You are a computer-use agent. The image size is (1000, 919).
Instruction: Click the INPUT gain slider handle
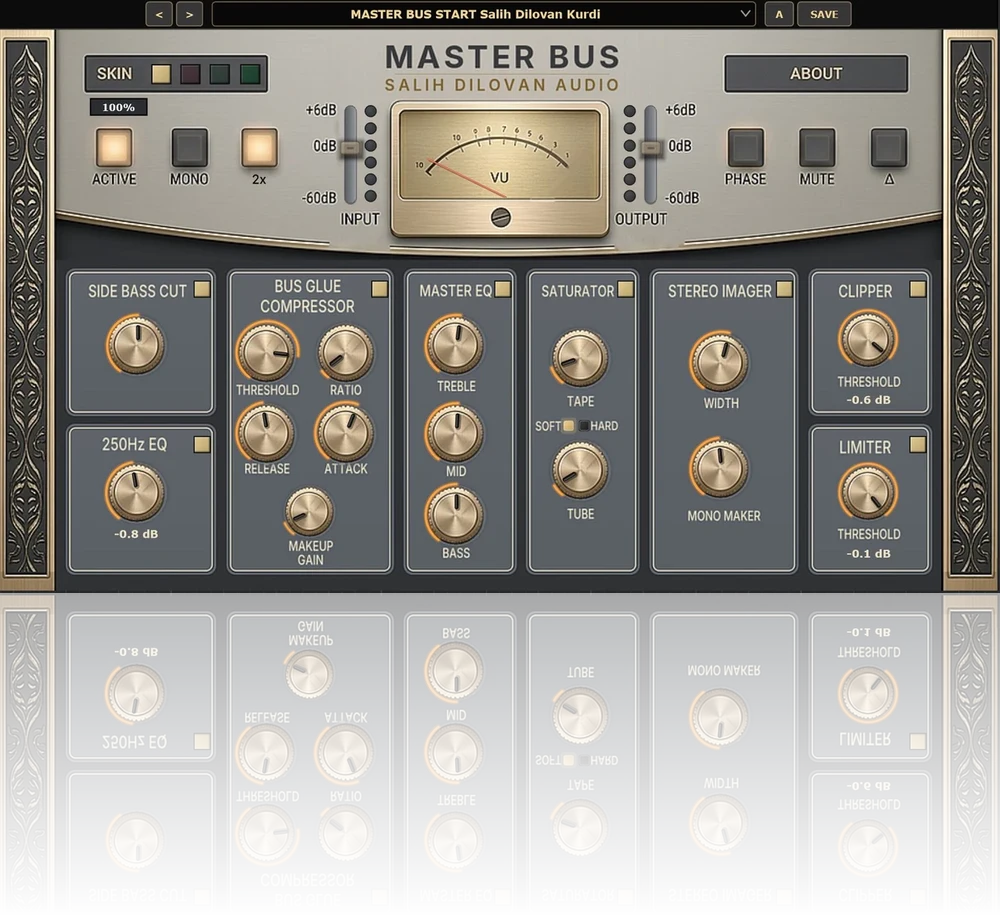tap(350, 148)
